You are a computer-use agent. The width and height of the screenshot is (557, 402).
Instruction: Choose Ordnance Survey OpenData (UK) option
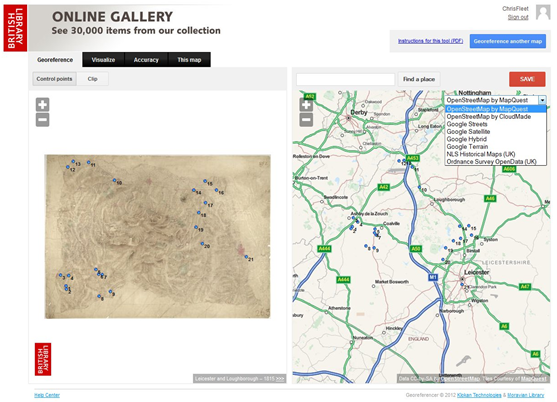tap(496, 161)
